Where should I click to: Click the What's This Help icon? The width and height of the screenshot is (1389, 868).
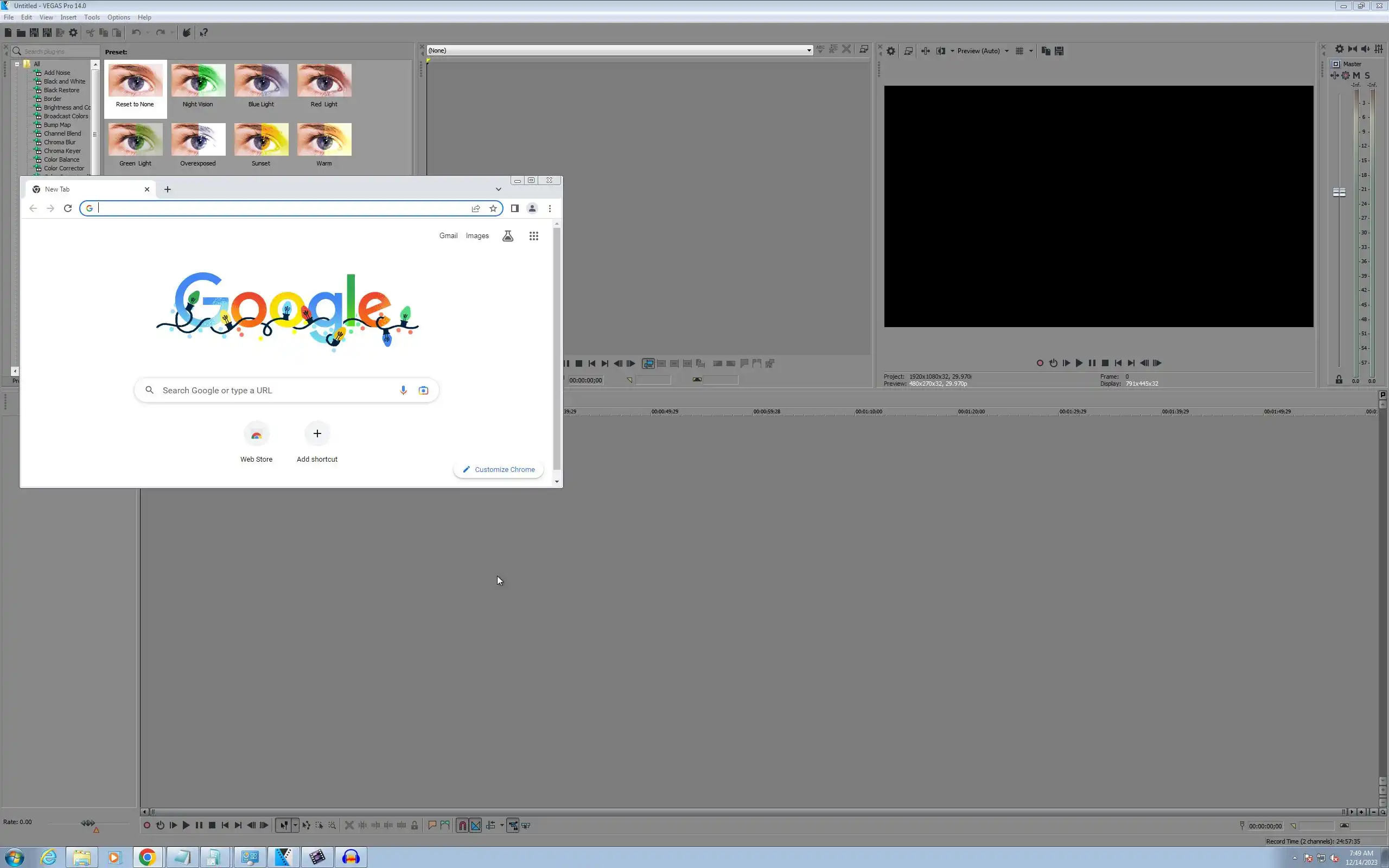(204, 33)
